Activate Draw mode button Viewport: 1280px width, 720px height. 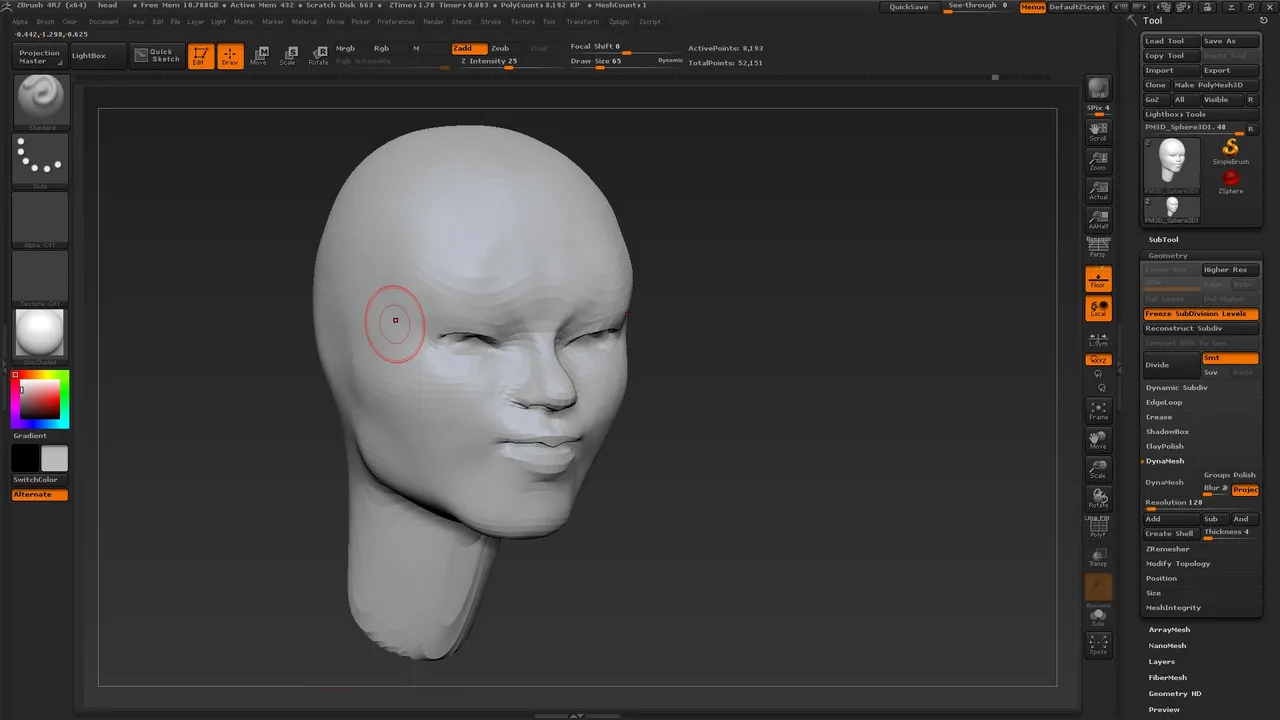[x=230, y=56]
